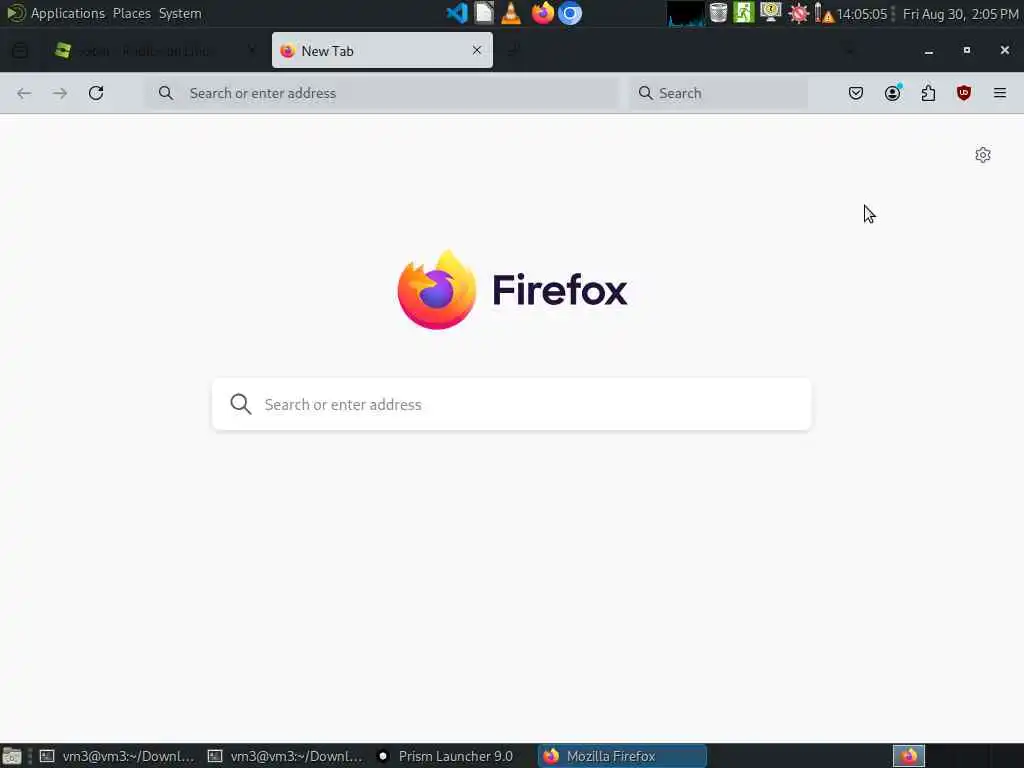Open the trash applet in the panel

pos(718,13)
